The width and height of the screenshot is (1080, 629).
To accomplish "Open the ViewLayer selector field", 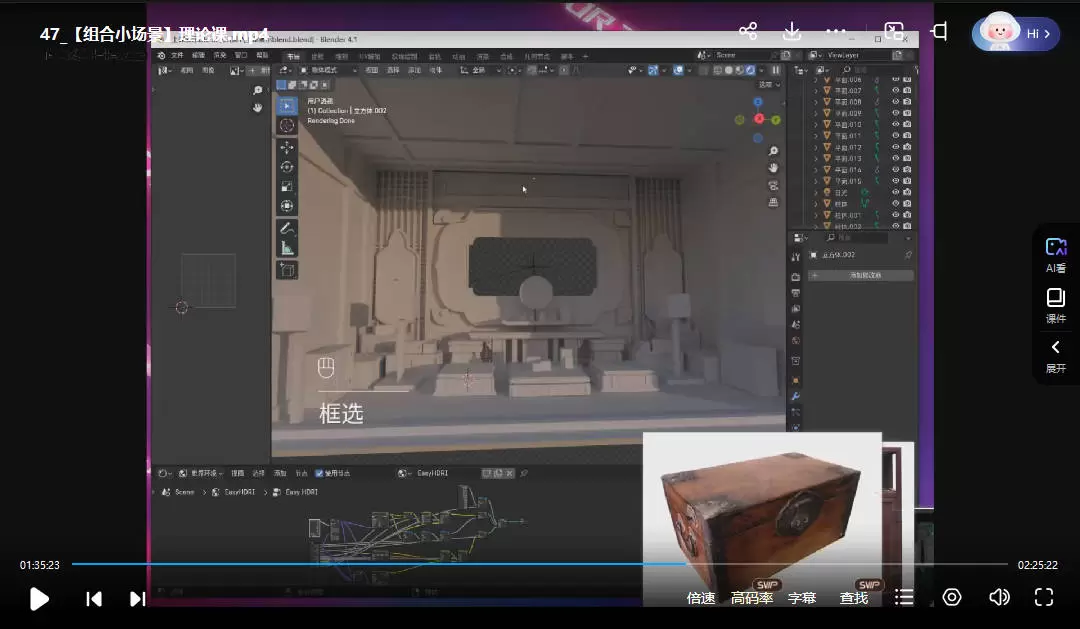I will pyautogui.click(x=860, y=55).
